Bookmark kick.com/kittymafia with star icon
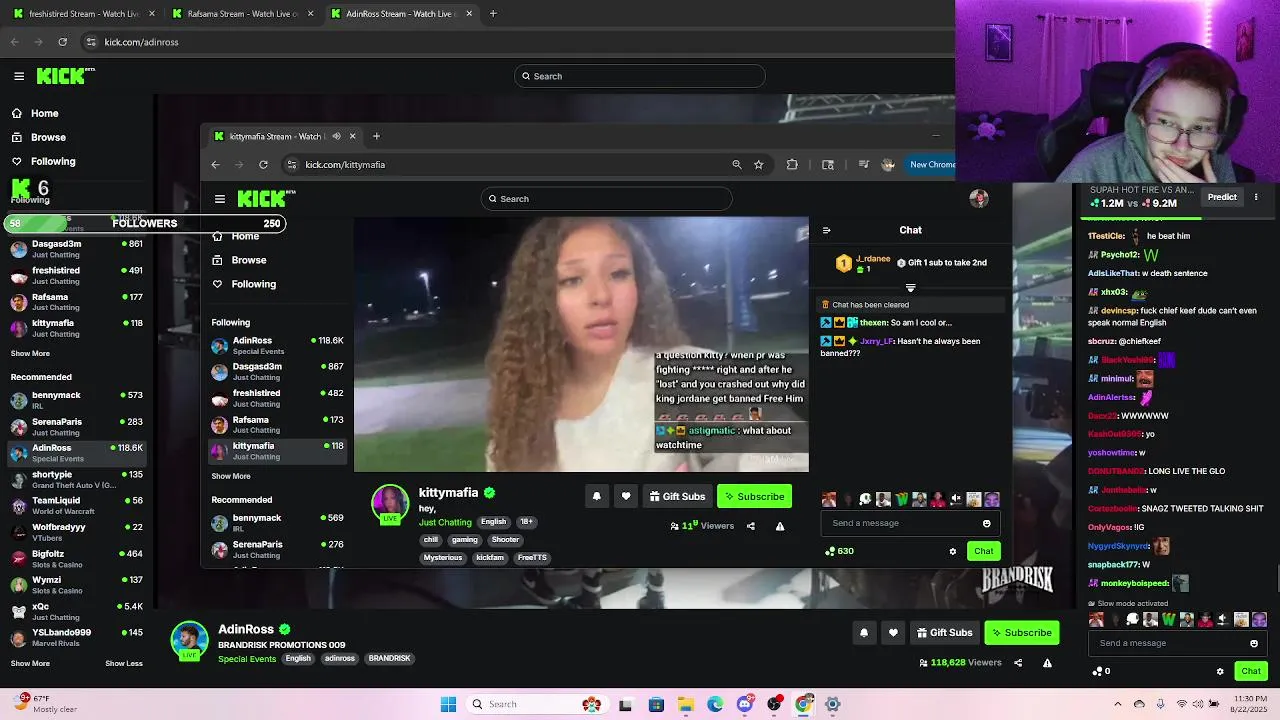Image resolution: width=1280 pixels, height=720 pixels. tap(759, 164)
